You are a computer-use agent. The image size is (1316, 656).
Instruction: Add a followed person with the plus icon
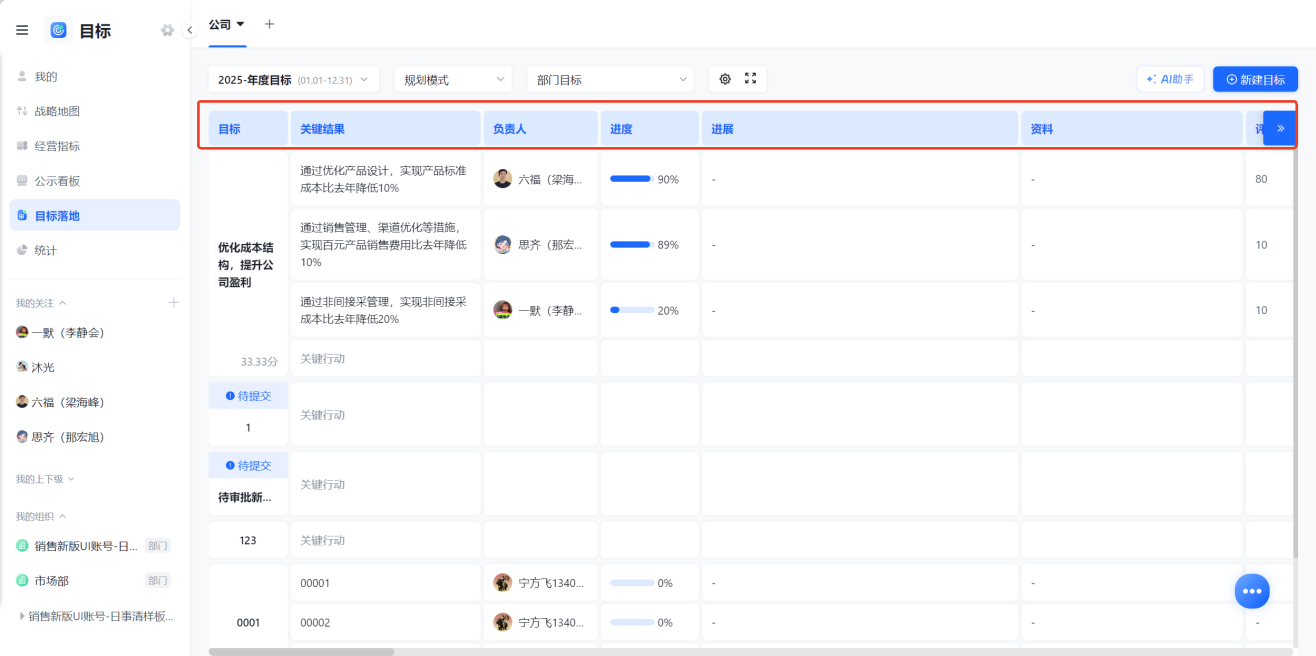(173, 303)
